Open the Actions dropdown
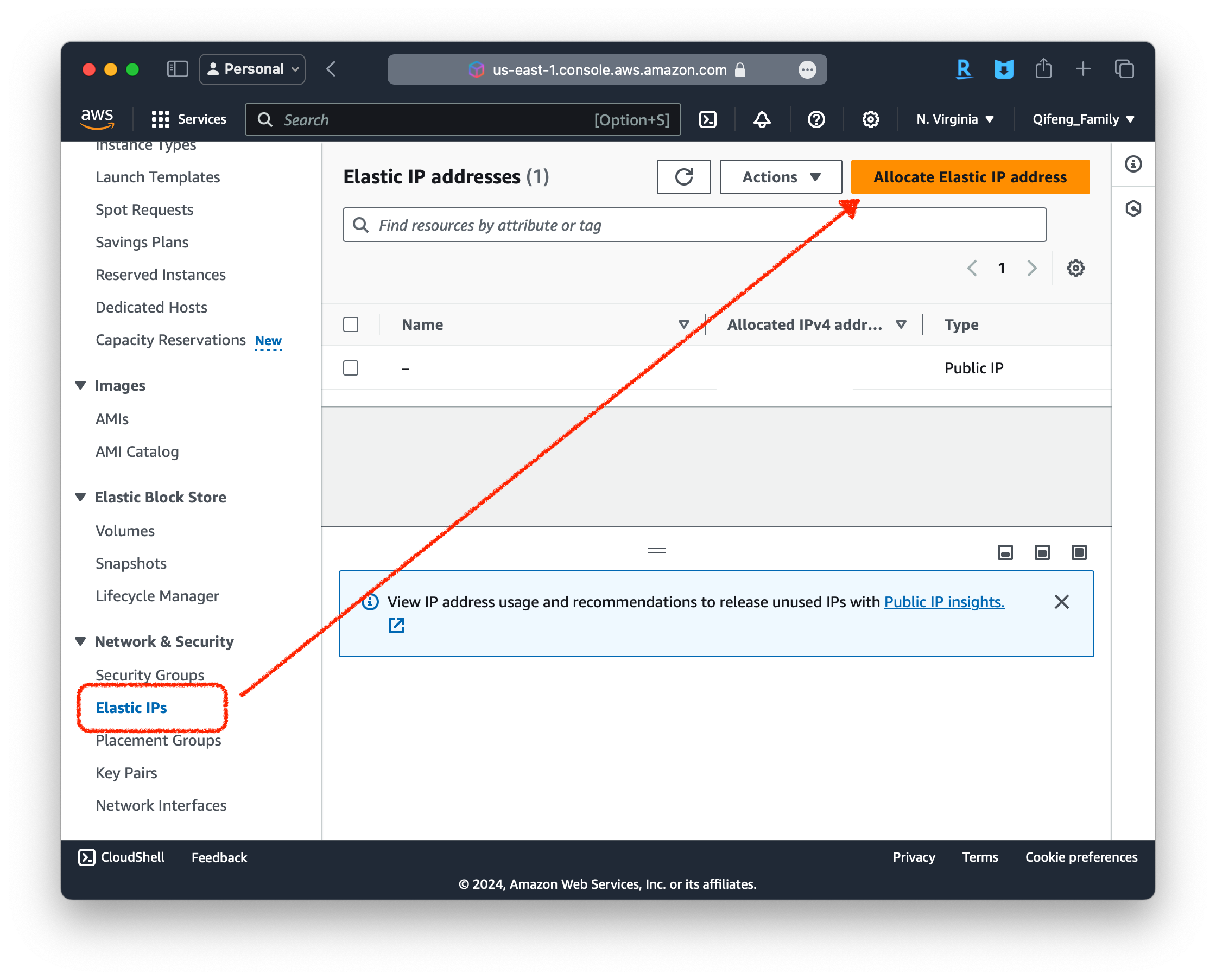This screenshot has height=980, width=1216. tap(781, 177)
